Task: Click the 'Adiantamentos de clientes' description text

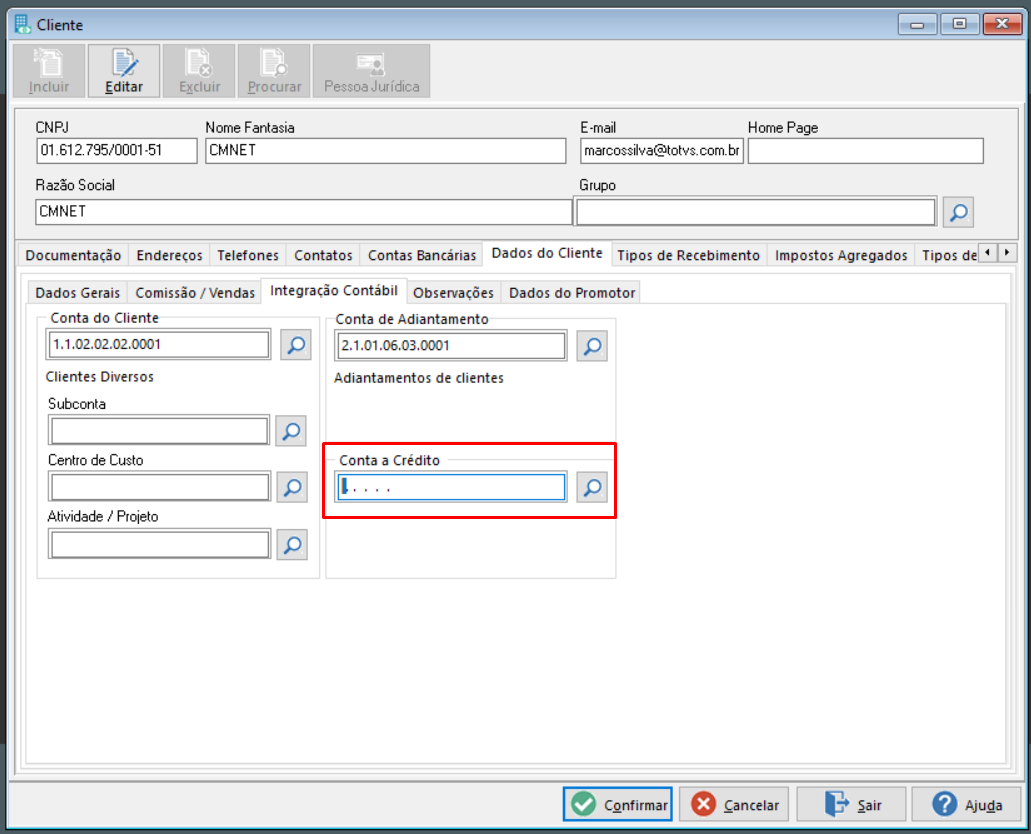Action: [418, 378]
